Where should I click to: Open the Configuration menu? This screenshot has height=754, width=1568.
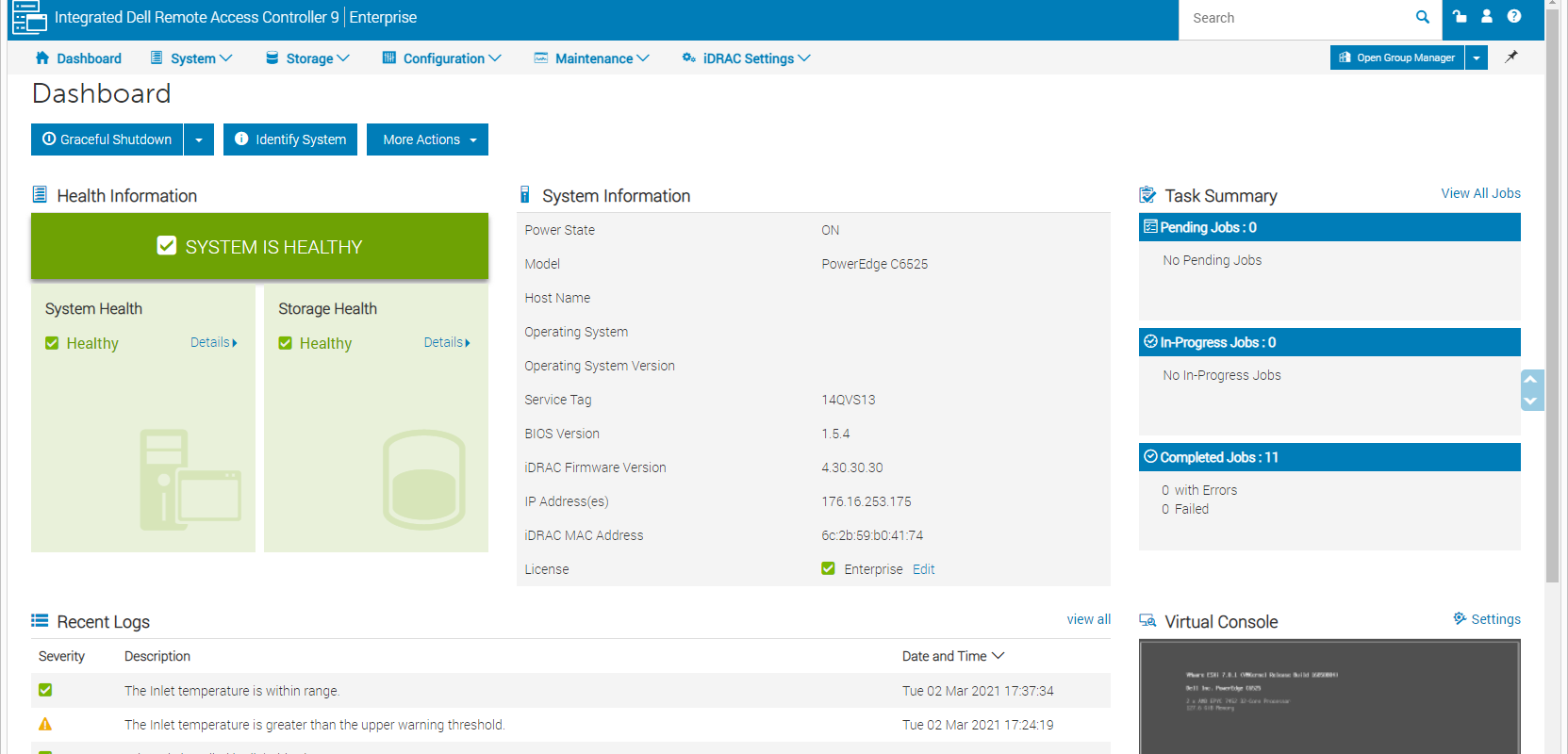[441, 57]
